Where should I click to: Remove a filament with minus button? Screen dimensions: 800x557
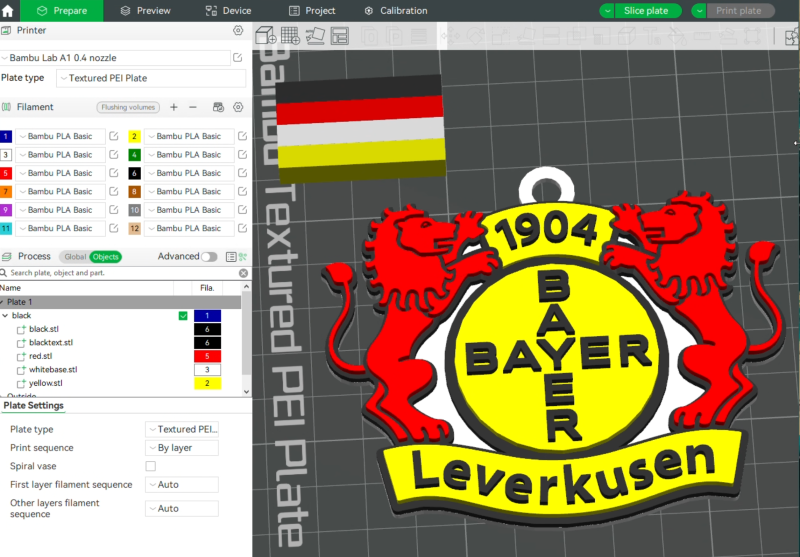click(x=193, y=107)
